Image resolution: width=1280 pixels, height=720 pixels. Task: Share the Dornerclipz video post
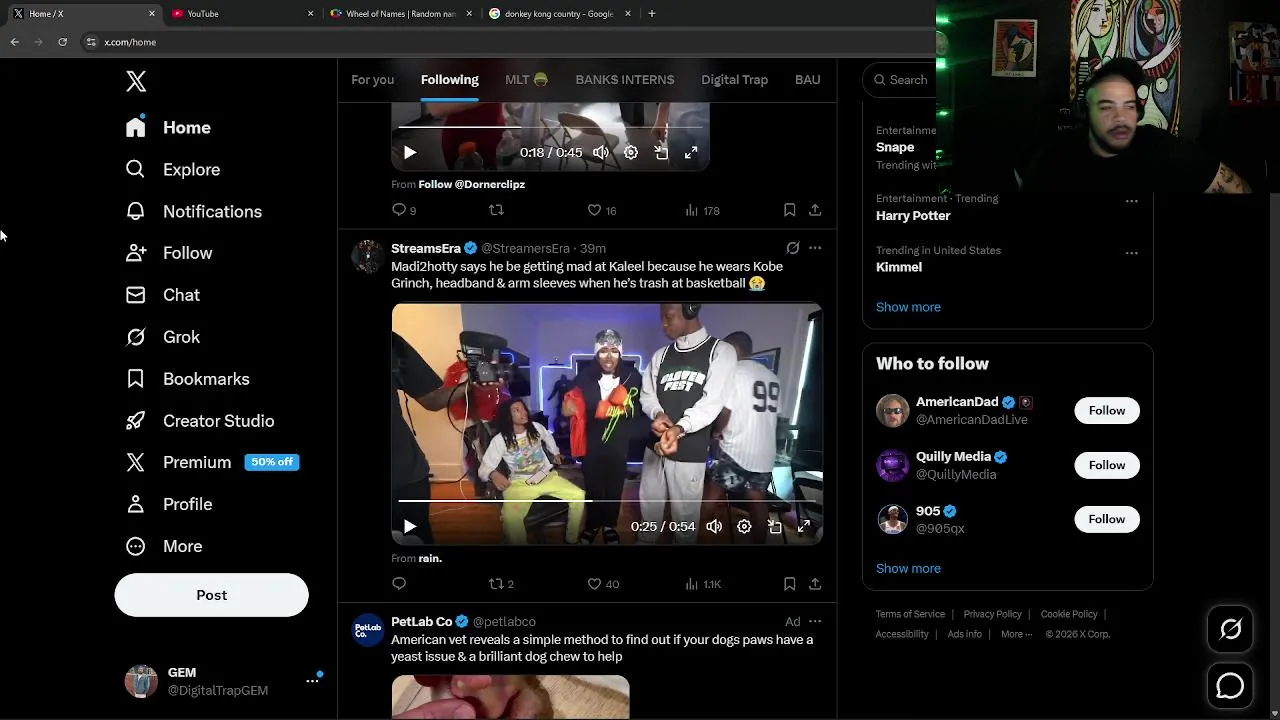click(x=815, y=210)
